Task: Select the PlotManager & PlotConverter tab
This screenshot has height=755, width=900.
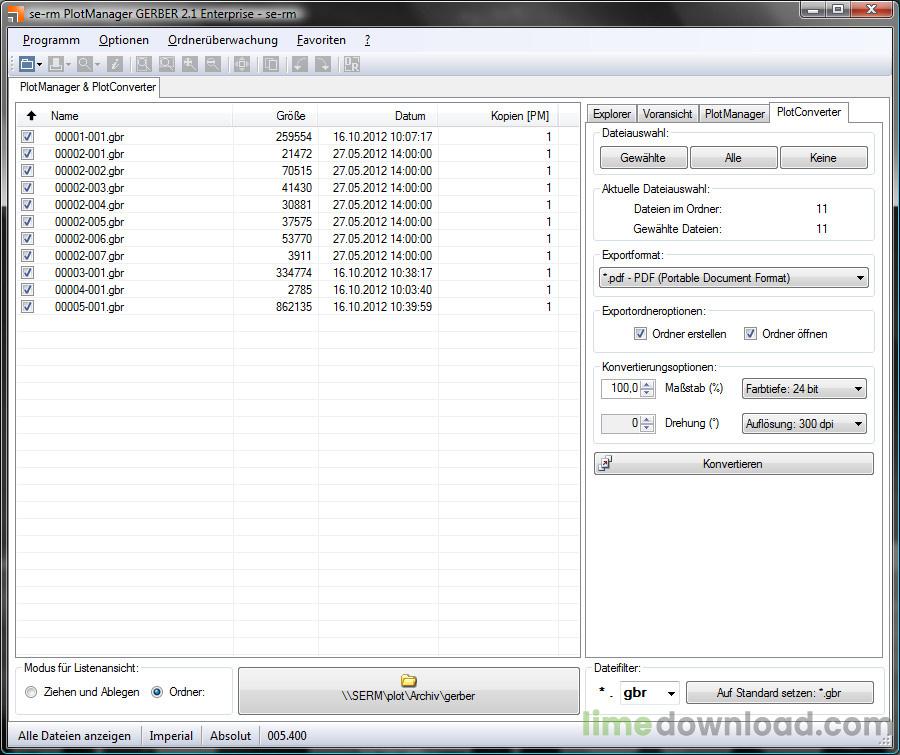Action: tap(88, 87)
